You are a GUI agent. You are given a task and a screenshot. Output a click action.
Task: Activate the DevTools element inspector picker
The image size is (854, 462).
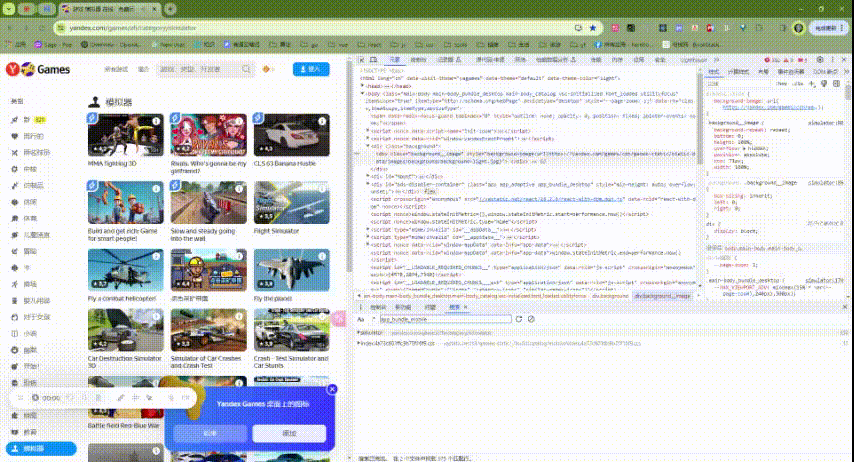coord(361,60)
